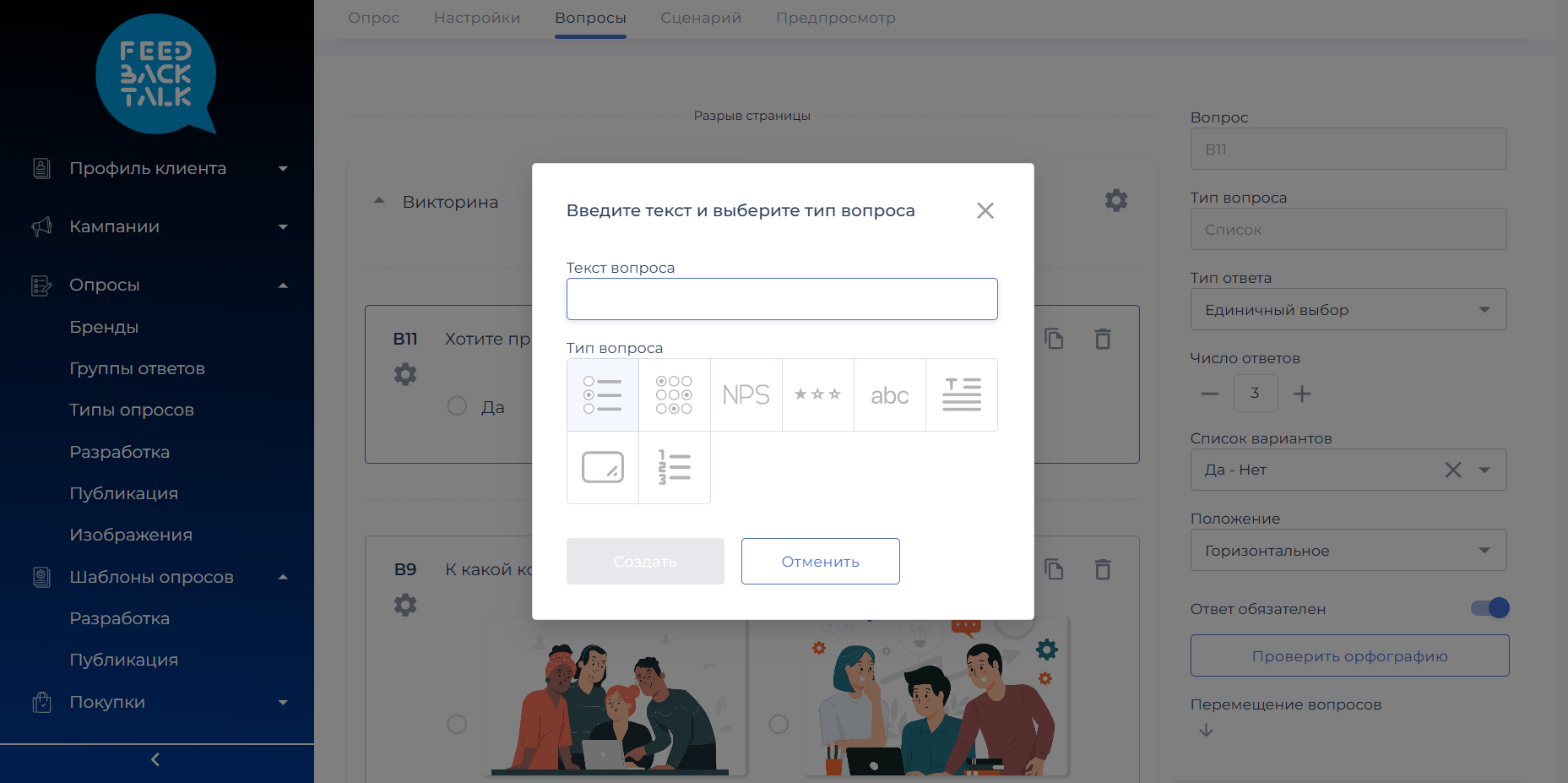This screenshot has height=783, width=1568.
Task: Select the NPS question type
Action: click(746, 394)
